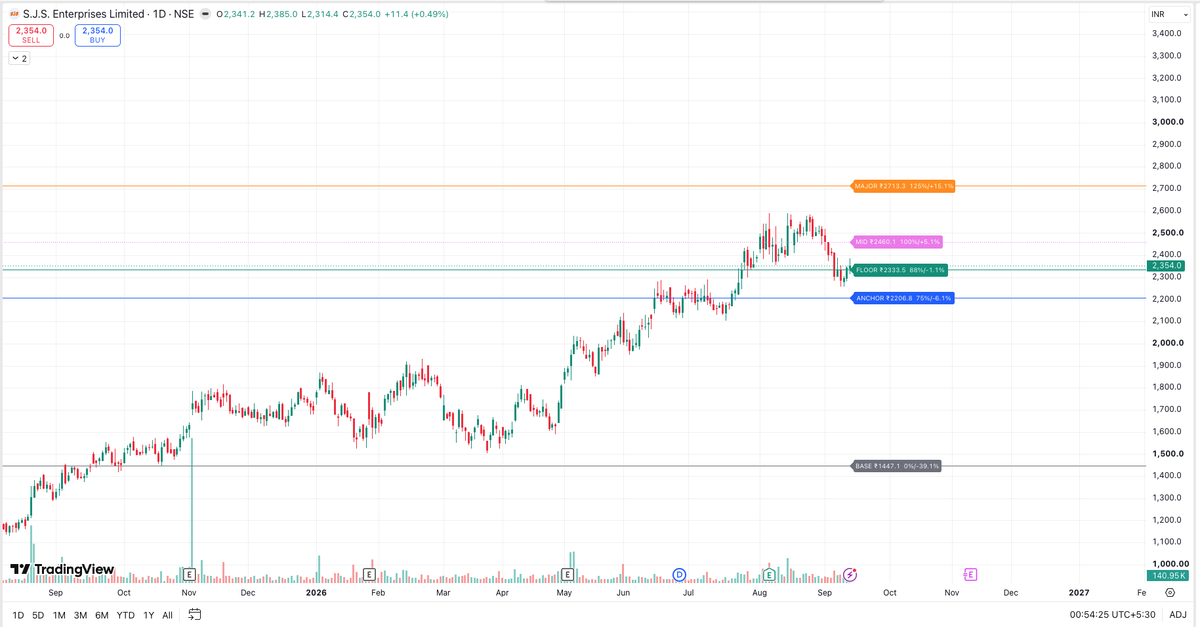
Task: Click the TradingView logo
Action: (62, 569)
